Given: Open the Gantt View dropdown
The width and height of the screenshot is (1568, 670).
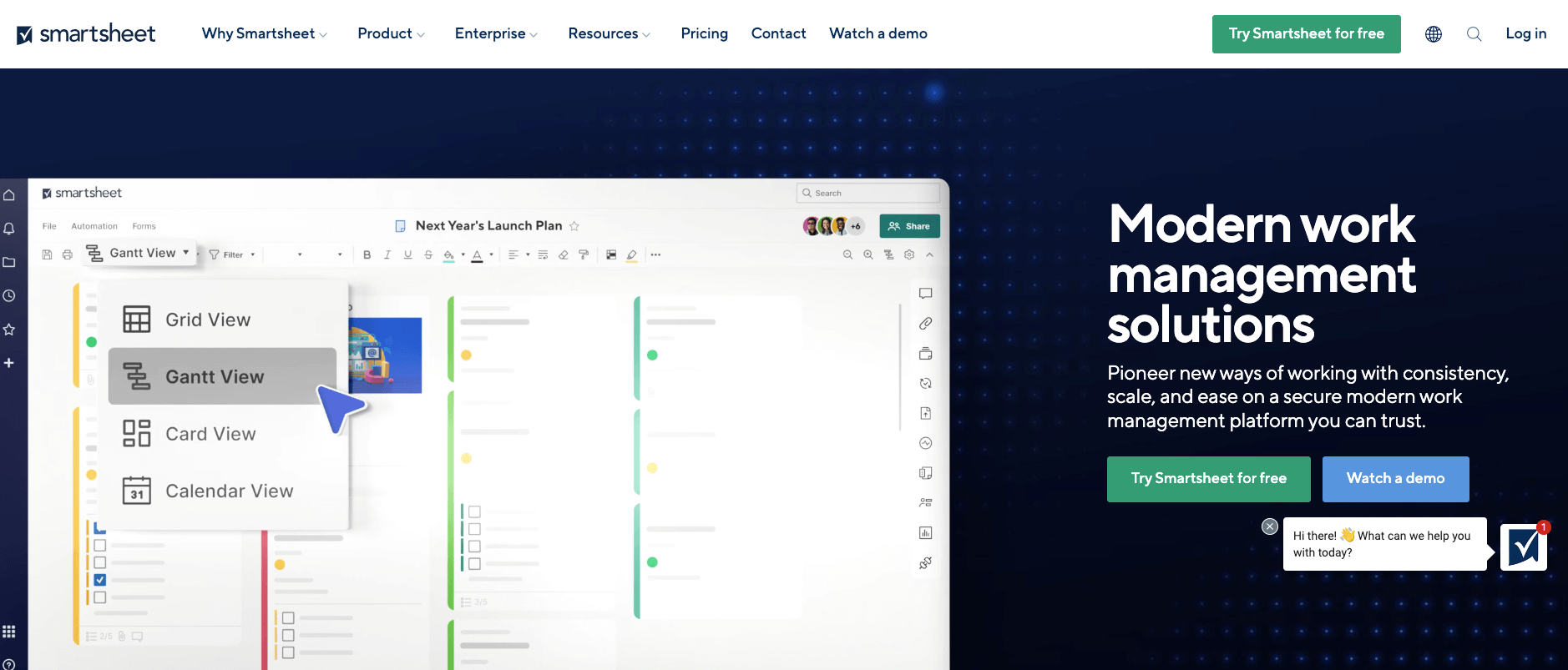Looking at the screenshot, I should tap(140, 253).
